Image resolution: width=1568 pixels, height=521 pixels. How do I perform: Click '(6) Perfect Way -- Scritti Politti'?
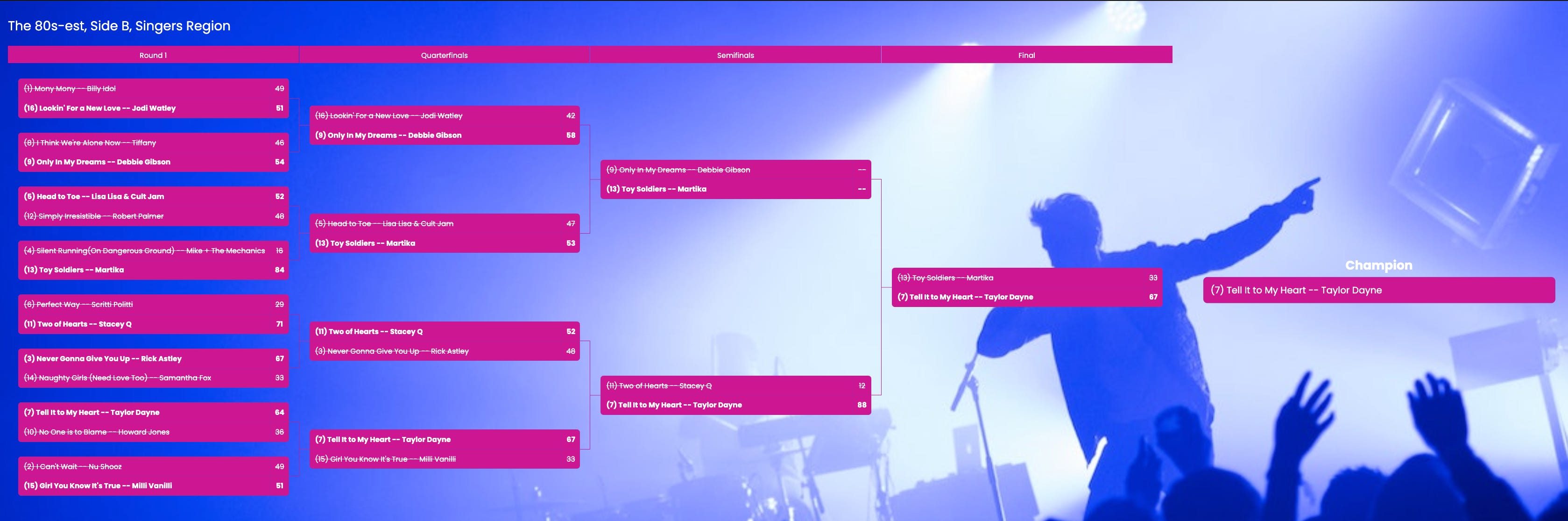[153, 304]
